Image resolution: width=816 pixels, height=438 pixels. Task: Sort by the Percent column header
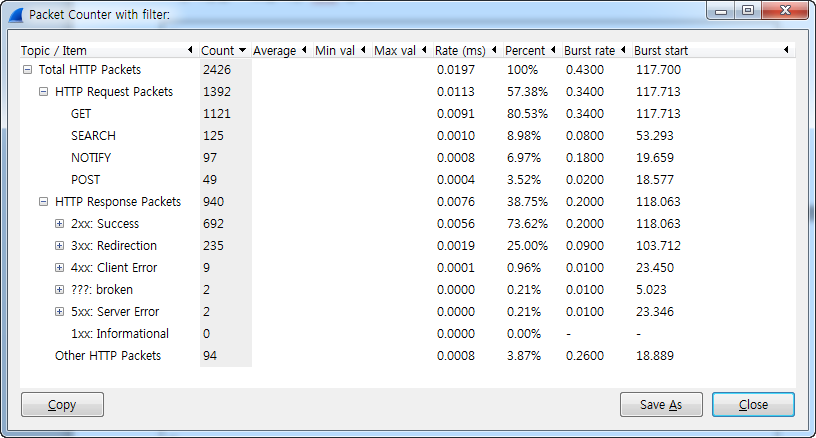click(524, 50)
